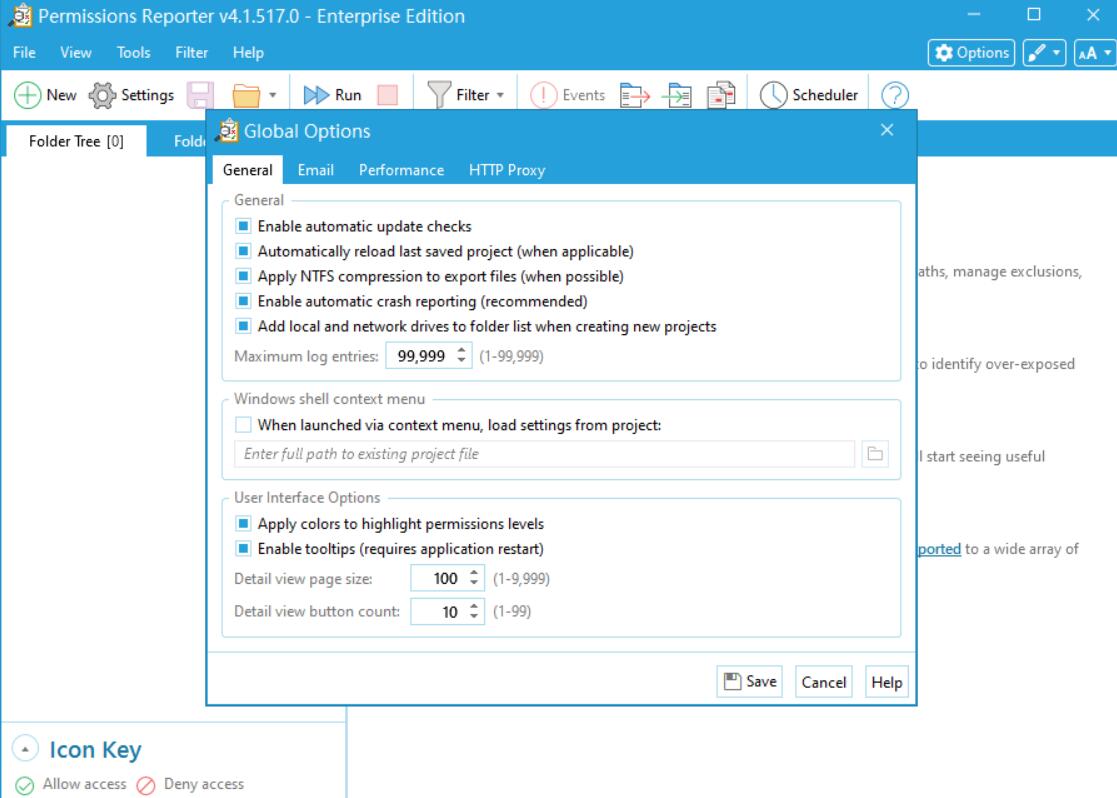Switch to the Performance tab
This screenshot has width=1117, height=798.
pyautogui.click(x=401, y=170)
